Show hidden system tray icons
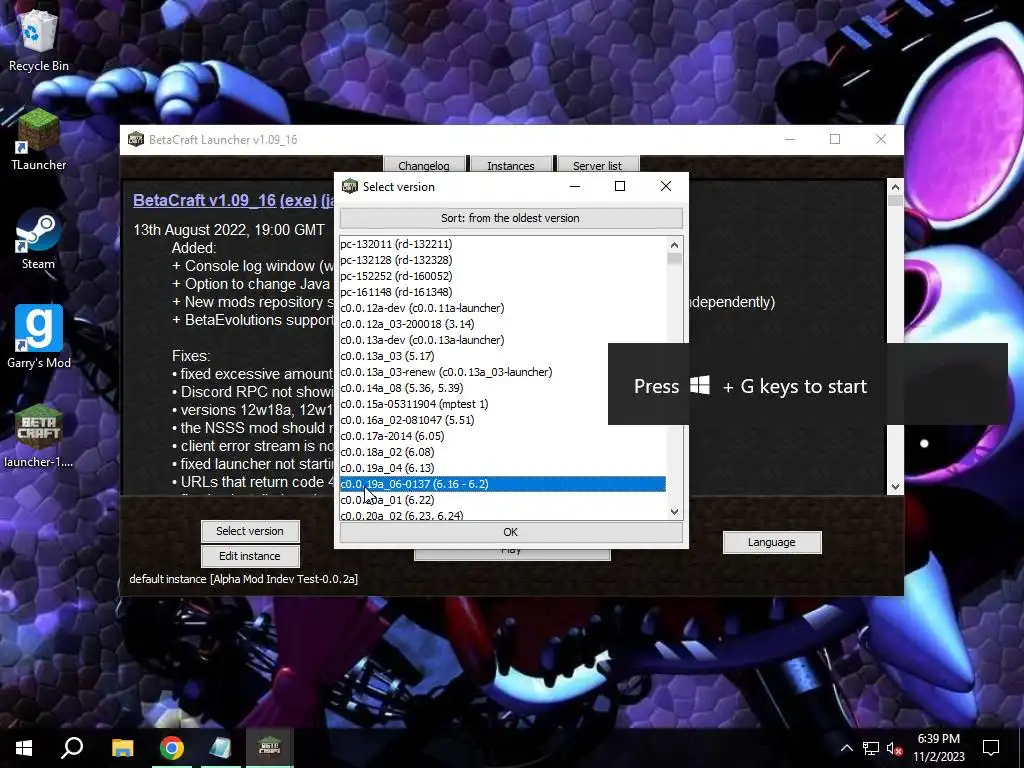Screen dimensions: 1024x768 [846, 748]
